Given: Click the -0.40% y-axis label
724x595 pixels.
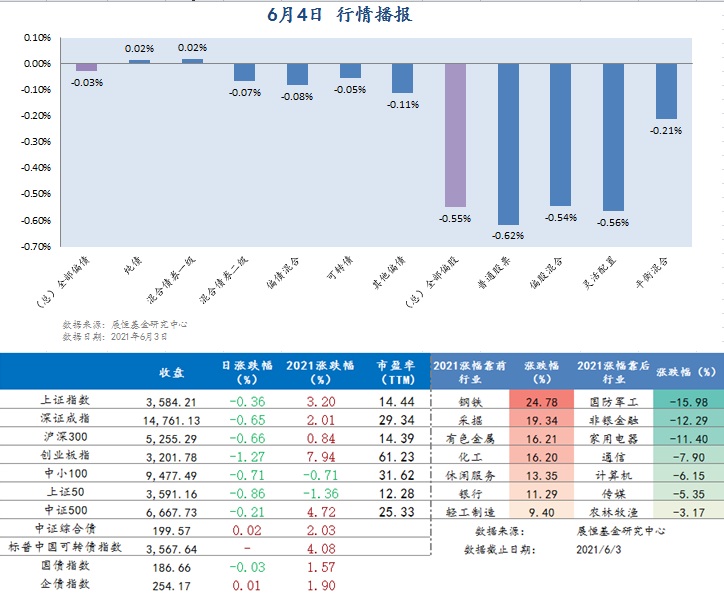Looking at the screenshot, I should pos(36,168).
